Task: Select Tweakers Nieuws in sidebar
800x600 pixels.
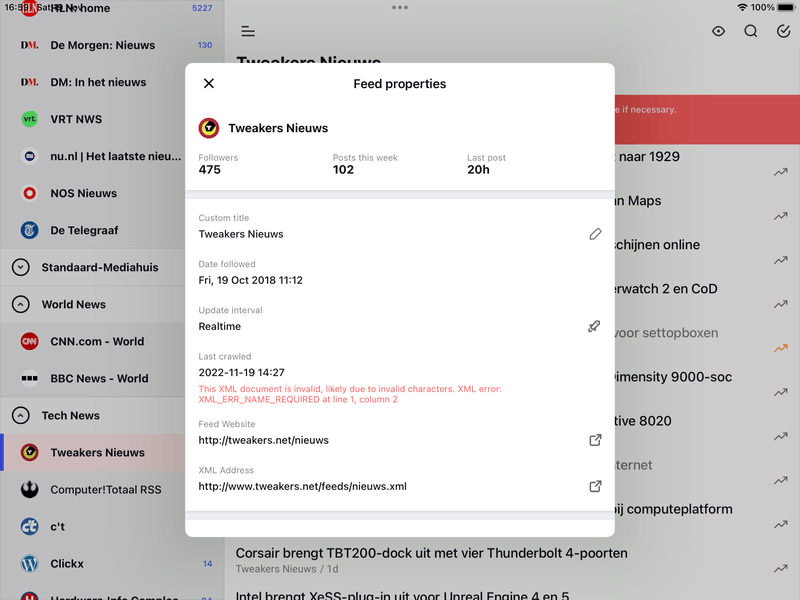Action: point(92,453)
